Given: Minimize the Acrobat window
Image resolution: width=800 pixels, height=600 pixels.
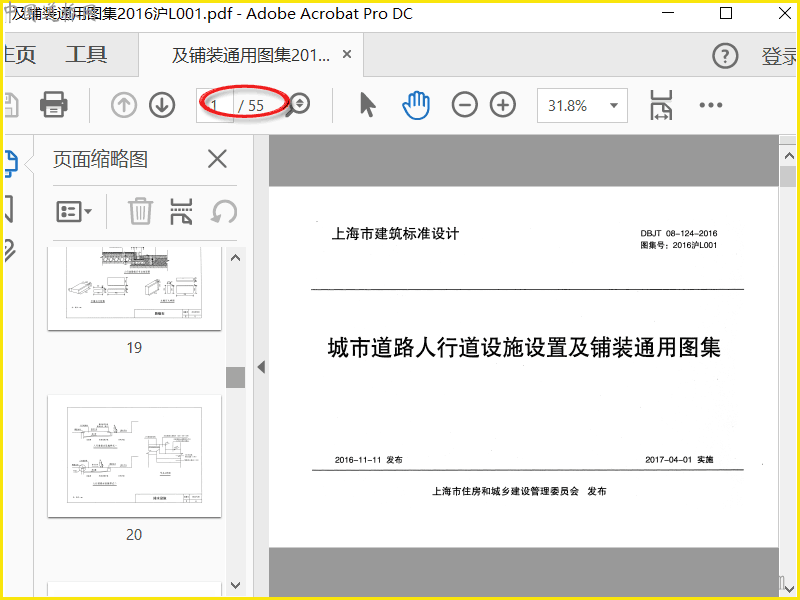Looking at the screenshot, I should click(x=668, y=13).
